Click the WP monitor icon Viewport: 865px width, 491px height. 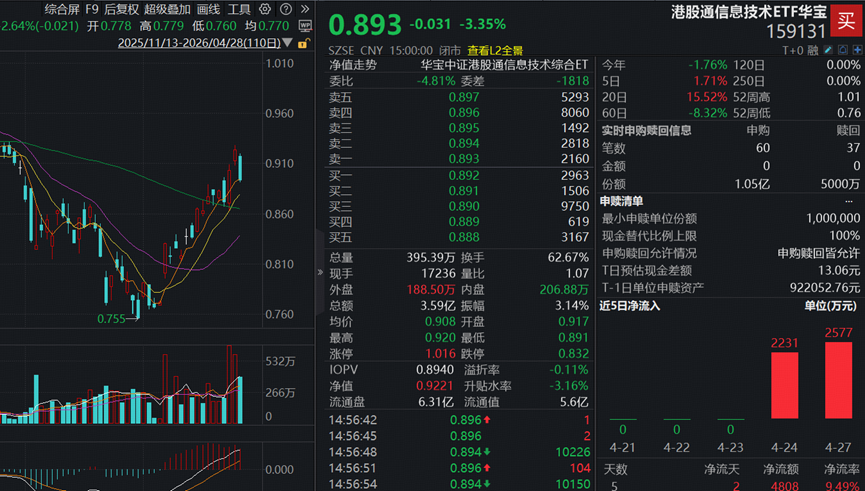[305, 26]
